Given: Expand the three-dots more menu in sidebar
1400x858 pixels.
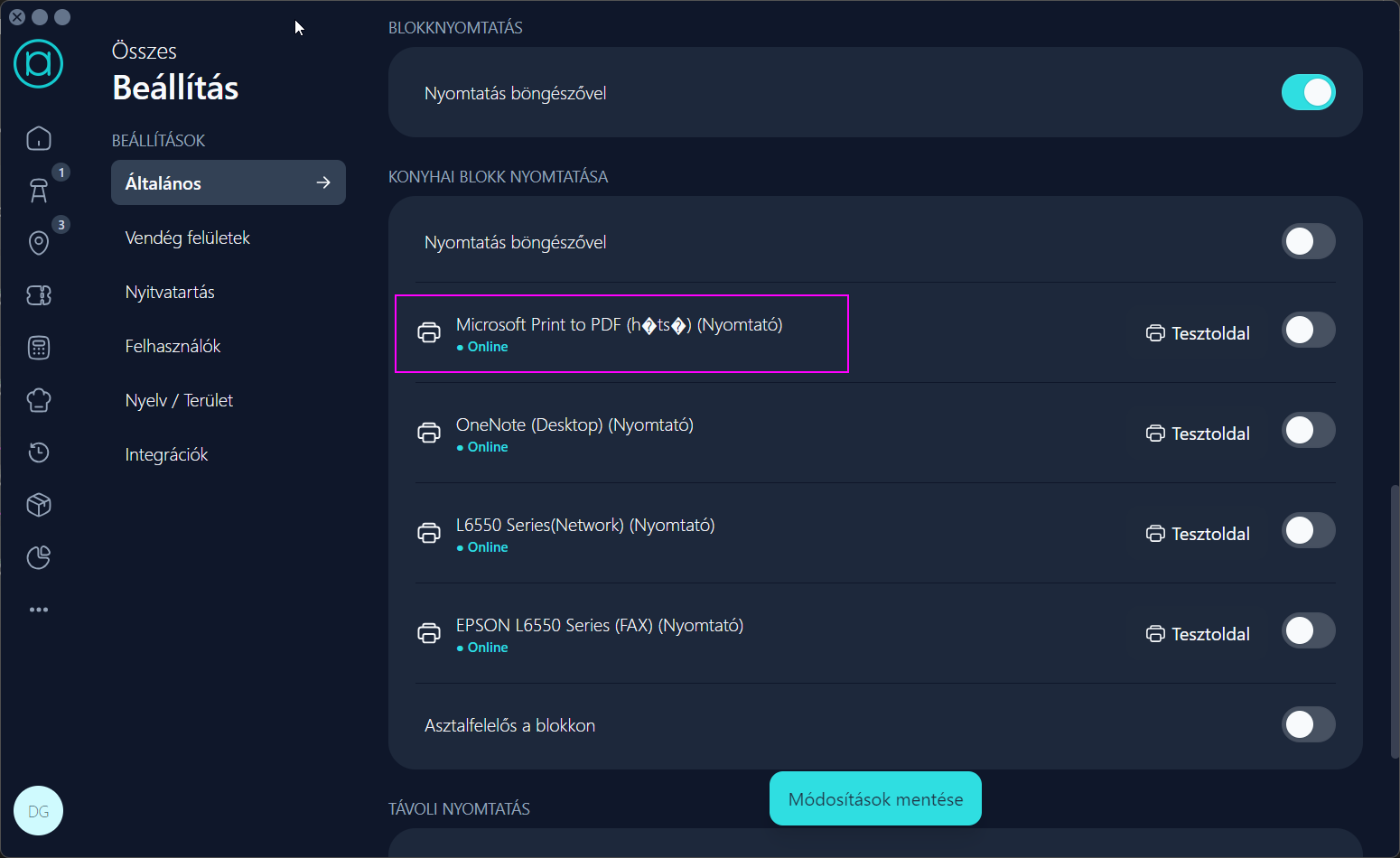Looking at the screenshot, I should click(39, 610).
